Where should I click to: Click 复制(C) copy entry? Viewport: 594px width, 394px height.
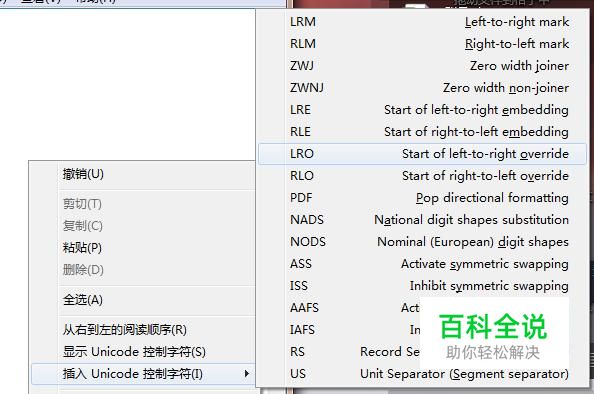143,225
